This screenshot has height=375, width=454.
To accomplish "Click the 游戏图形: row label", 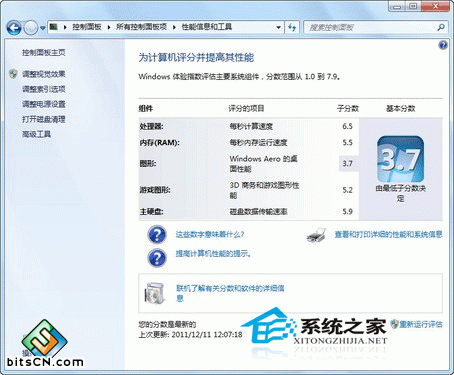I will 155,190.
